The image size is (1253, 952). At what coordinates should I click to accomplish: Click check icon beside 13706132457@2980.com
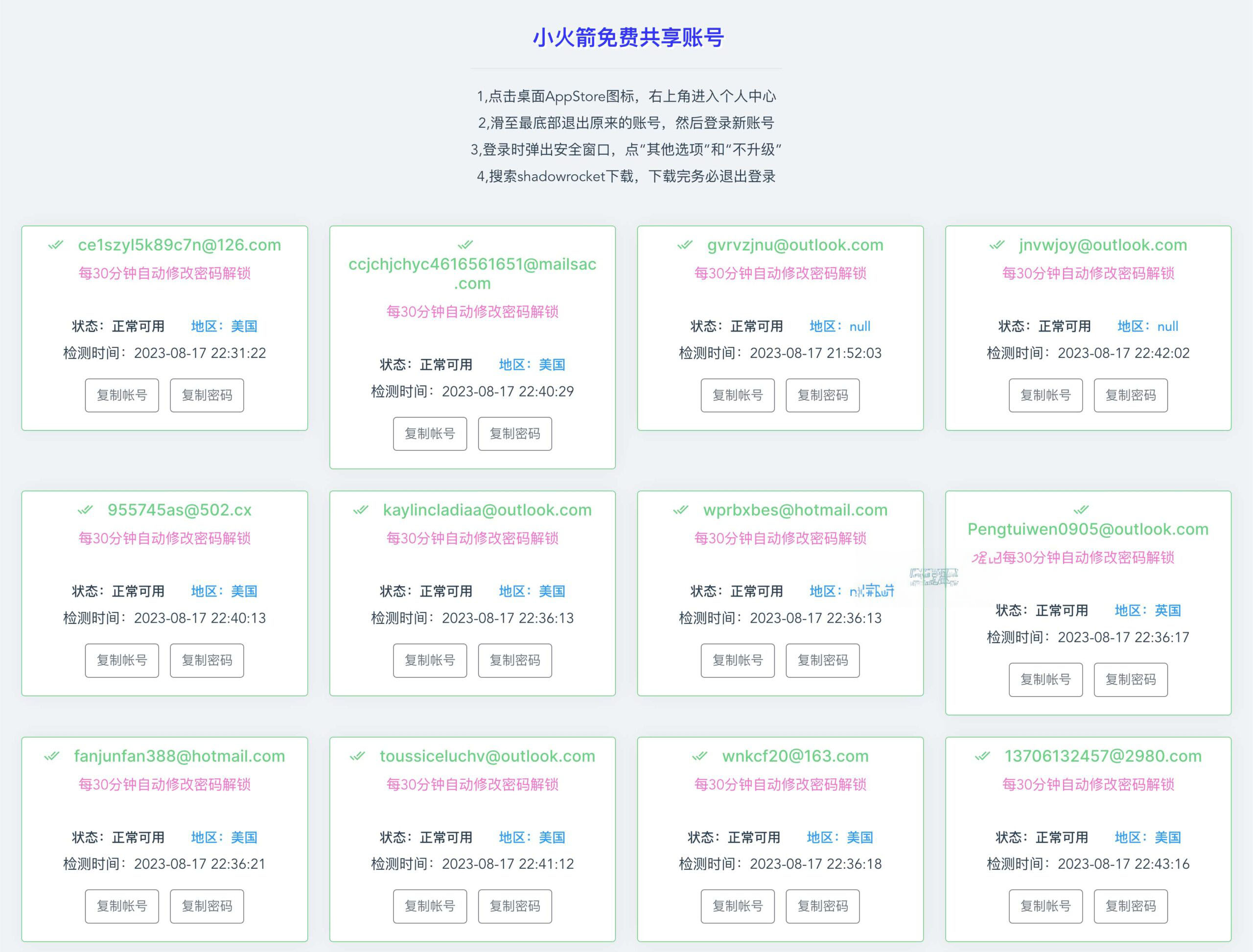(982, 756)
